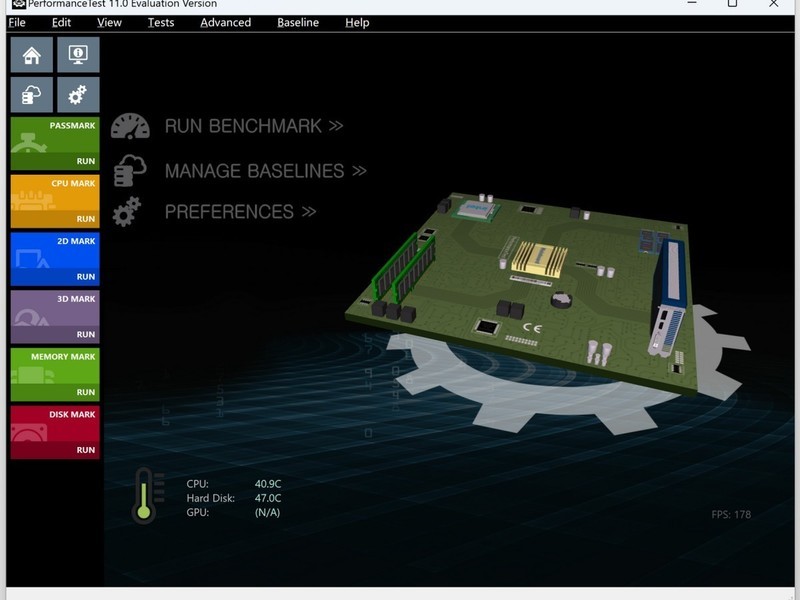Run the Memory Mark test

86,392
